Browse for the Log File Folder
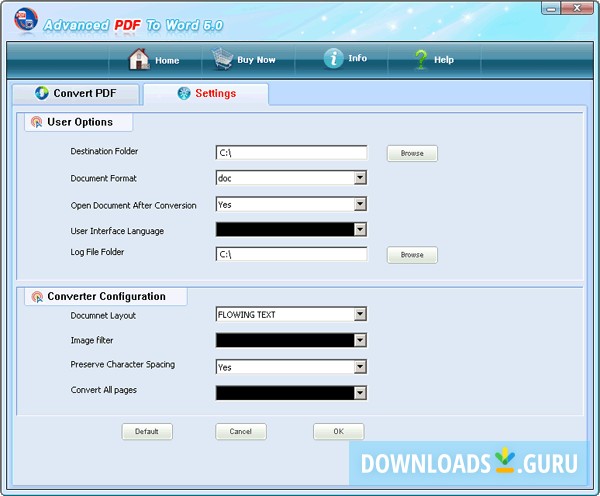Image resolution: width=600 pixels, height=496 pixels. 412,255
